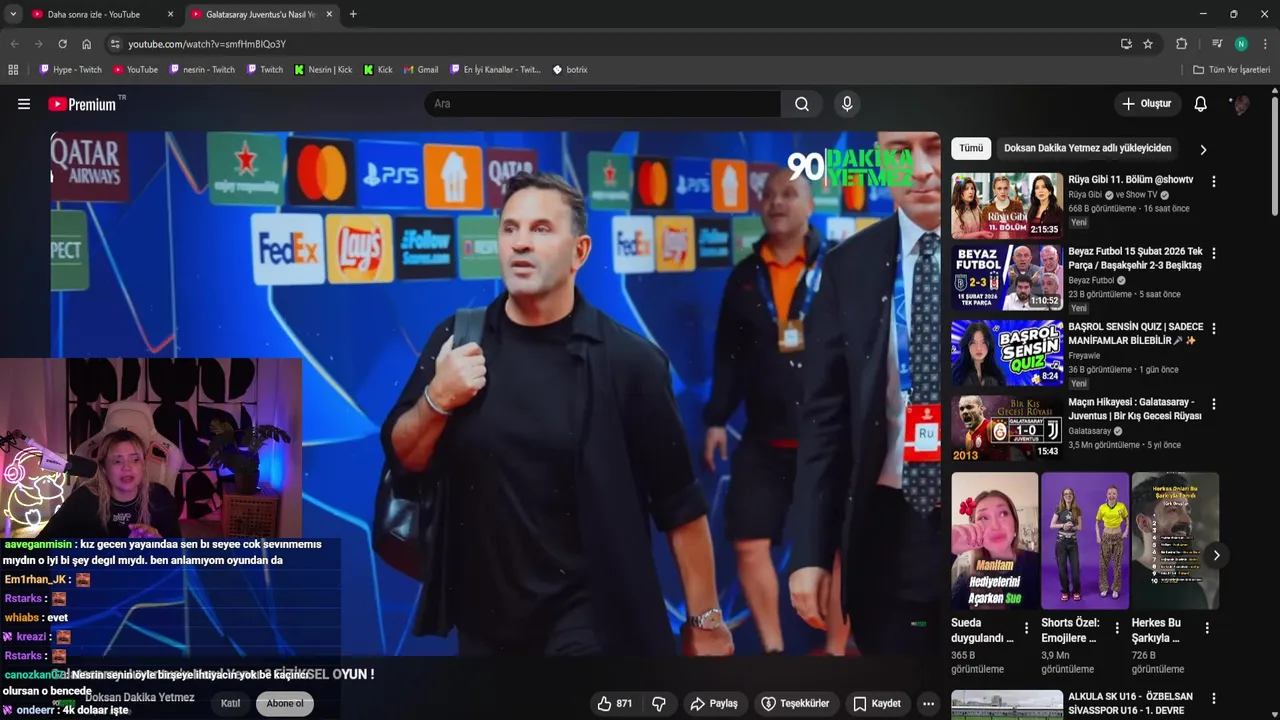Reload the page
The height and width of the screenshot is (720, 1280).
(x=62, y=44)
